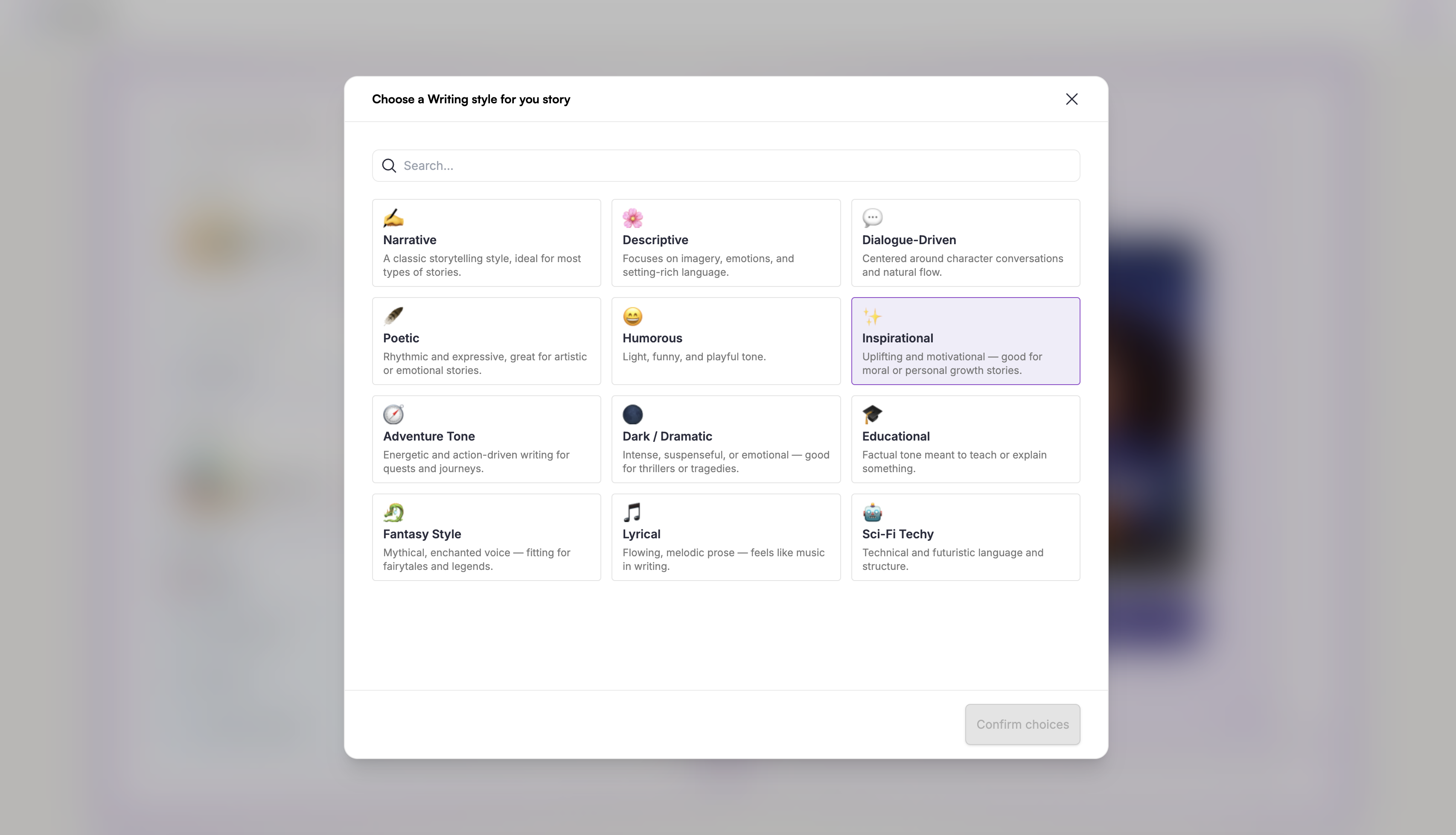This screenshot has height=835, width=1456.
Task: Close the writing style dialog
Action: [1072, 99]
